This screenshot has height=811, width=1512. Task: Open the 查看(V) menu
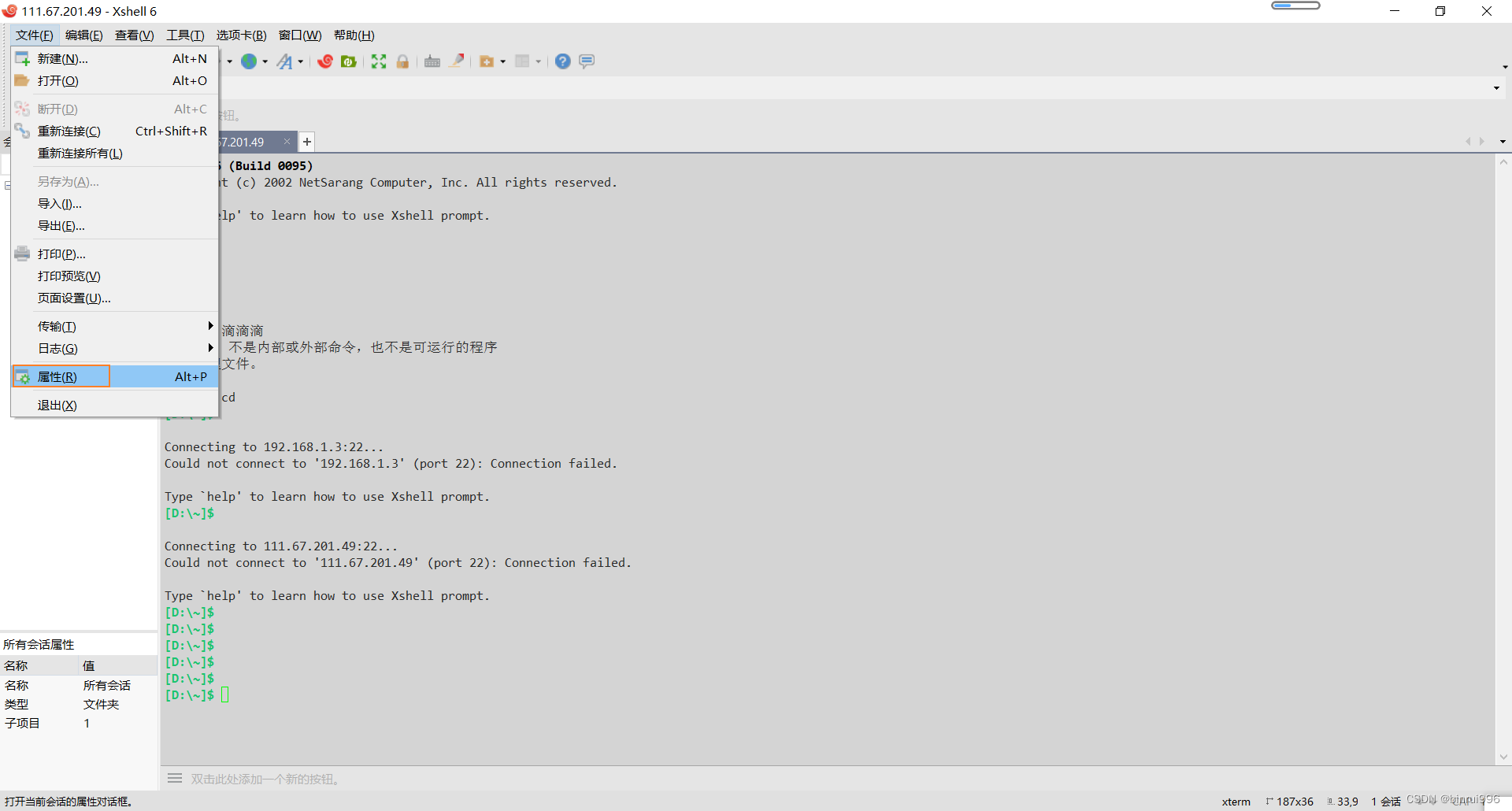click(135, 35)
